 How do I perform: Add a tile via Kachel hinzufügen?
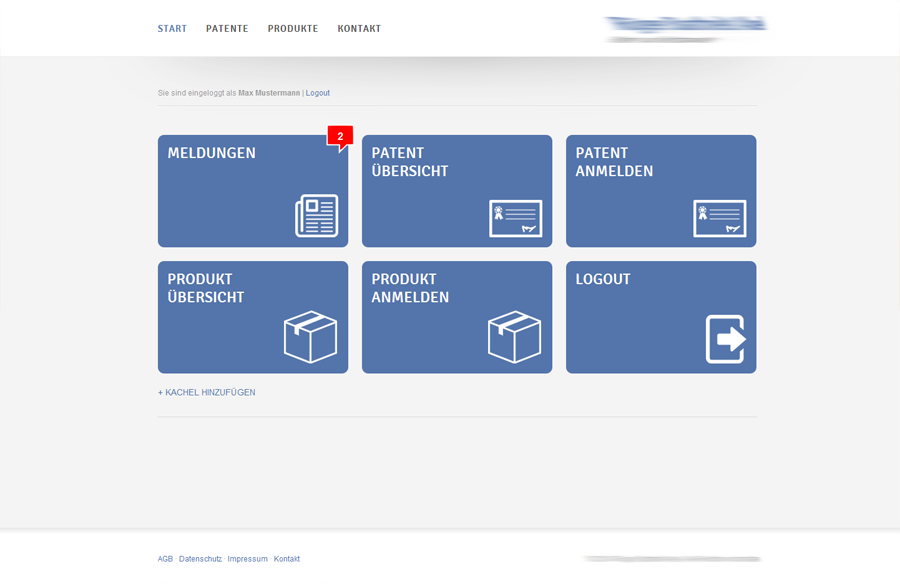pyautogui.click(x=207, y=392)
